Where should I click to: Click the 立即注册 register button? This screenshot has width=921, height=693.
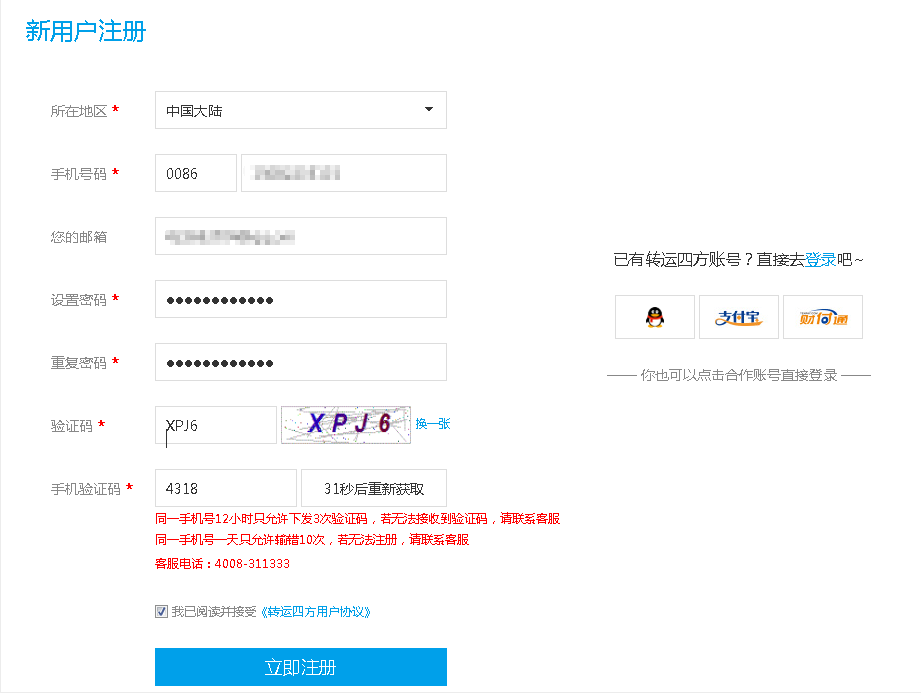click(x=300, y=667)
